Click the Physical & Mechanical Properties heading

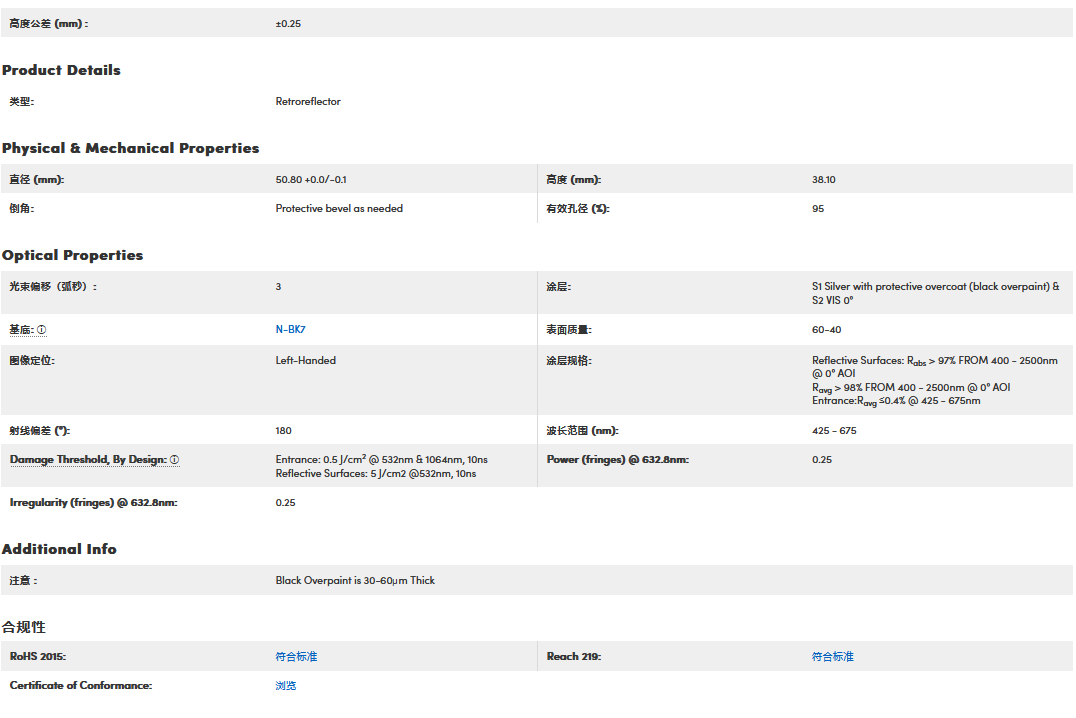point(130,148)
